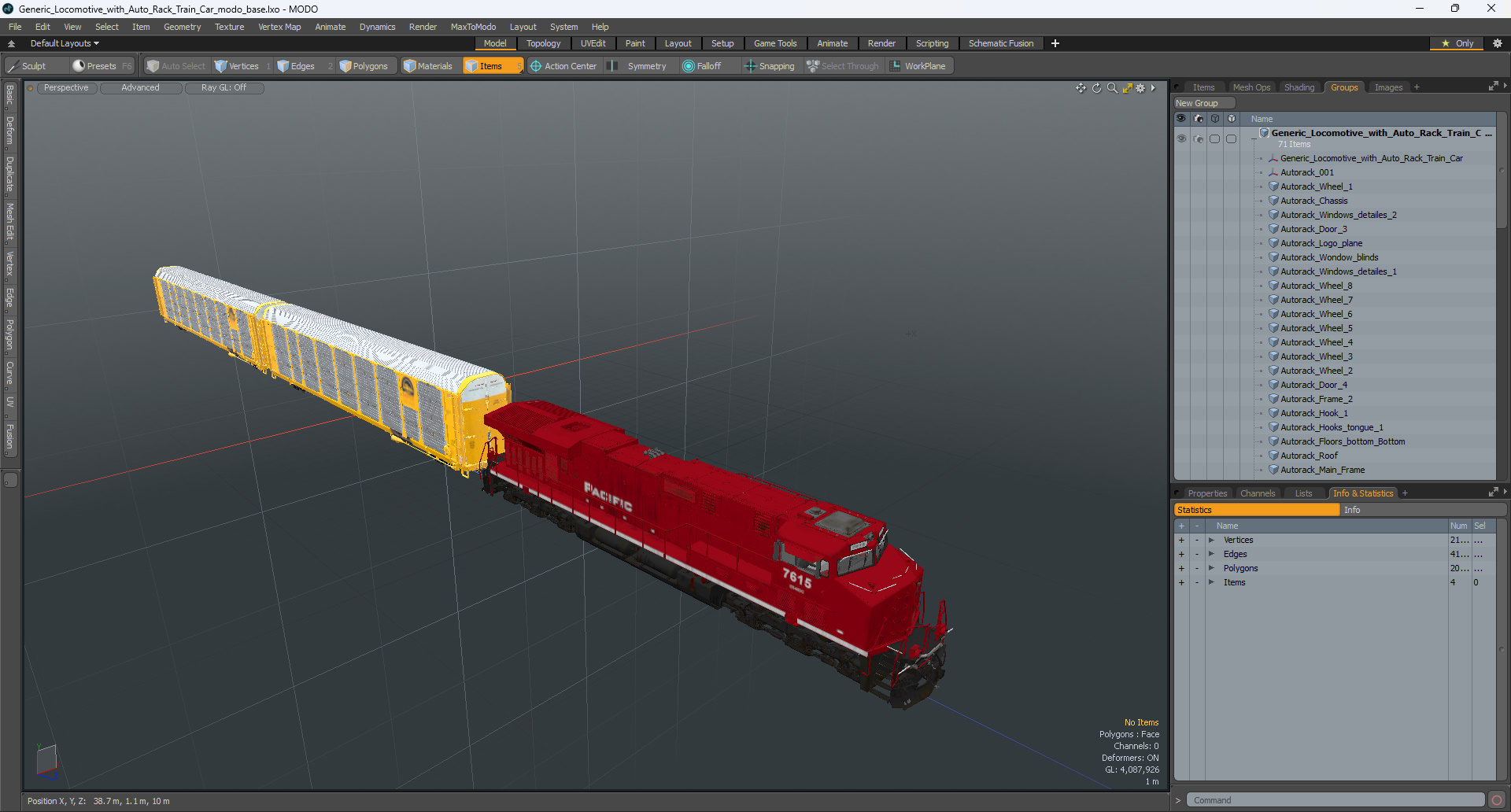The image size is (1511, 812).
Task: Expand the Edges statistics row
Action: point(1211,554)
